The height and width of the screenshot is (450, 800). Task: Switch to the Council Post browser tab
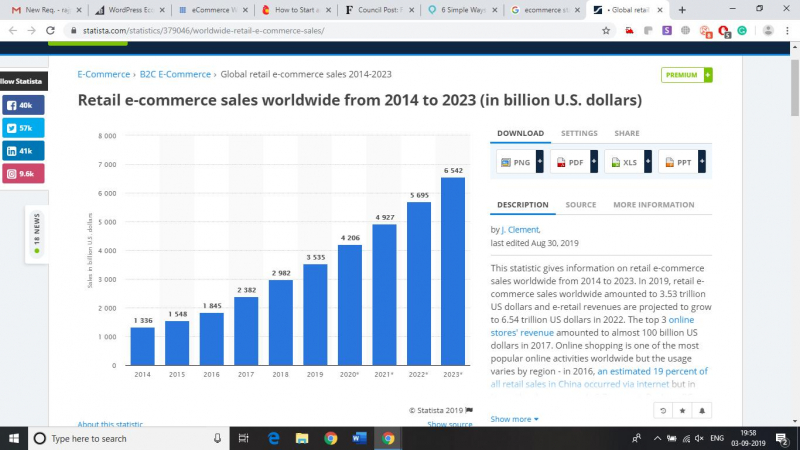380,10
